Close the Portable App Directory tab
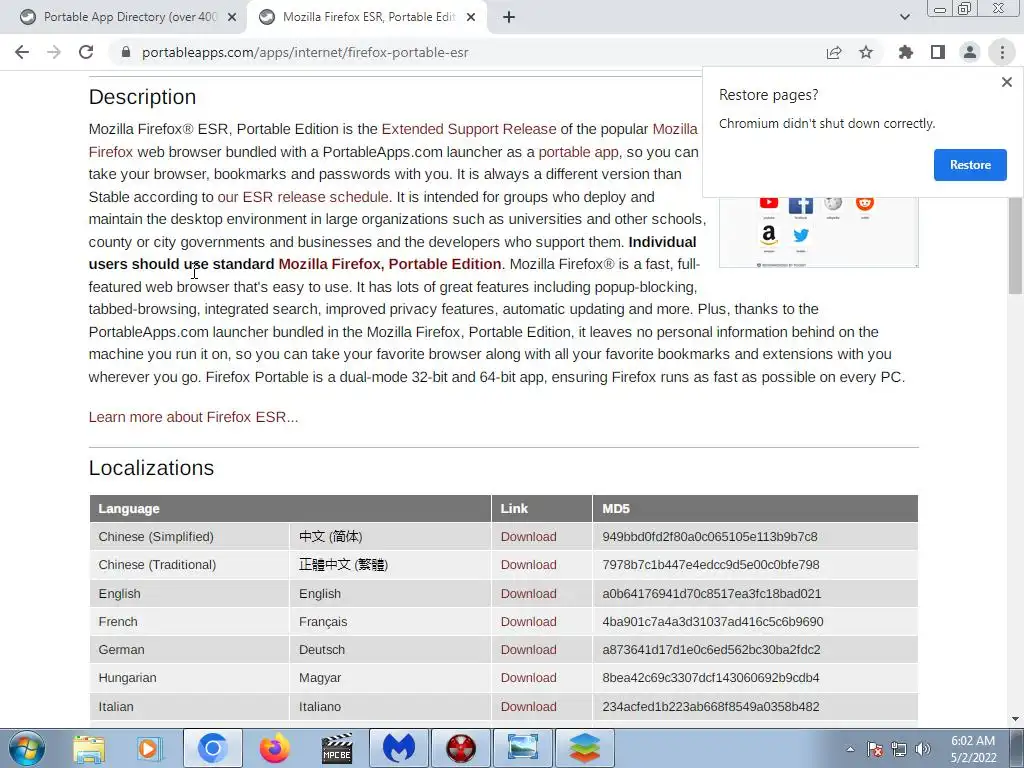 [232, 18]
